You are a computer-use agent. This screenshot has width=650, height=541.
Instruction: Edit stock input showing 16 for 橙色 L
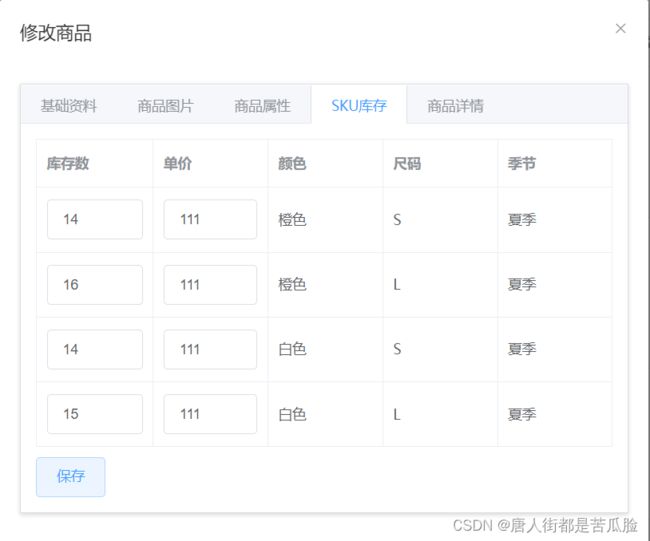click(95, 285)
